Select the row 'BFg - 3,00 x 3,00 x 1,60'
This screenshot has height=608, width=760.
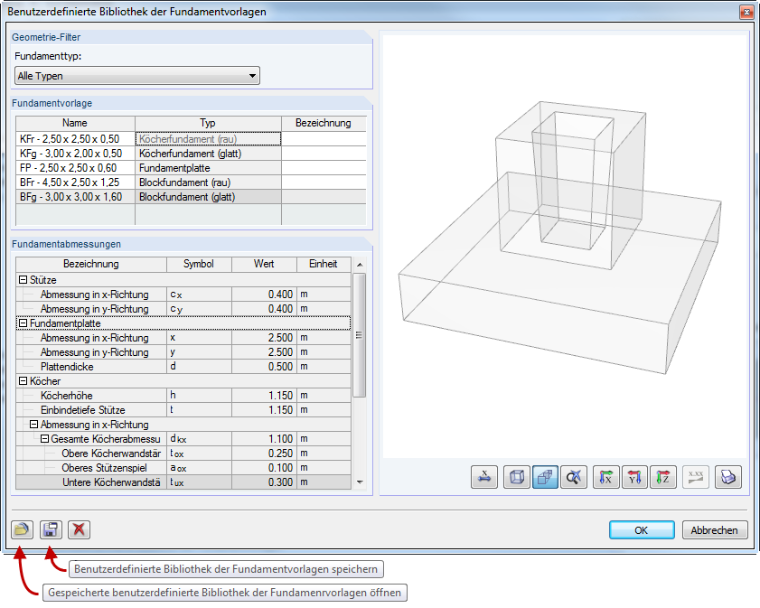pyautogui.click(x=75, y=197)
